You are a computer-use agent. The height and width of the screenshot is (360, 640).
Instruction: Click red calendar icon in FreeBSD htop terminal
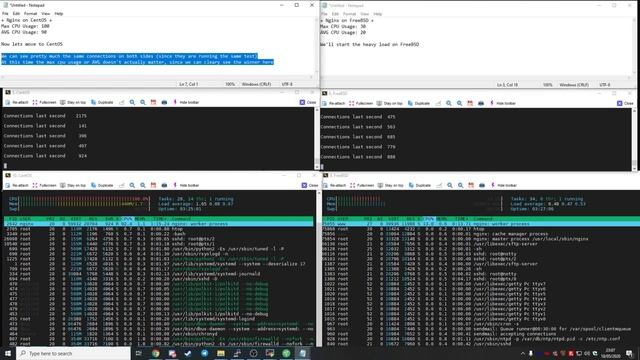471,185
